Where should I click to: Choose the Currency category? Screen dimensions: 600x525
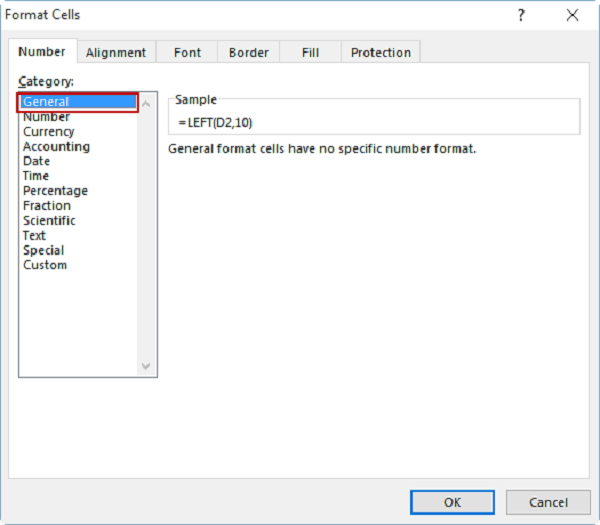pos(48,132)
